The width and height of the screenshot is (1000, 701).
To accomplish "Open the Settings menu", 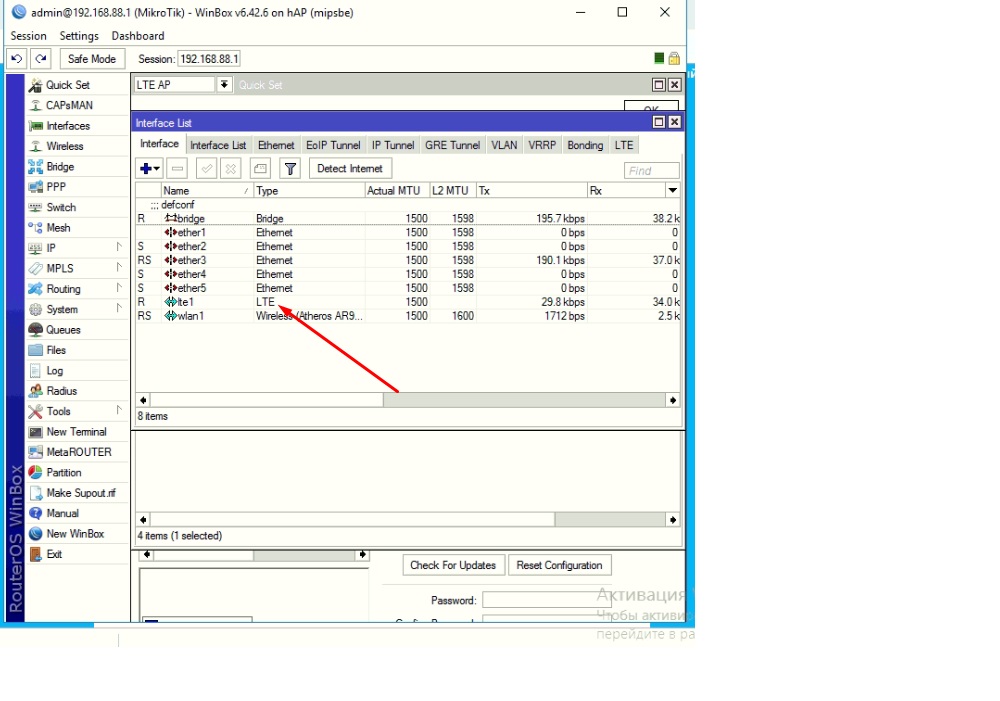I will tap(79, 36).
